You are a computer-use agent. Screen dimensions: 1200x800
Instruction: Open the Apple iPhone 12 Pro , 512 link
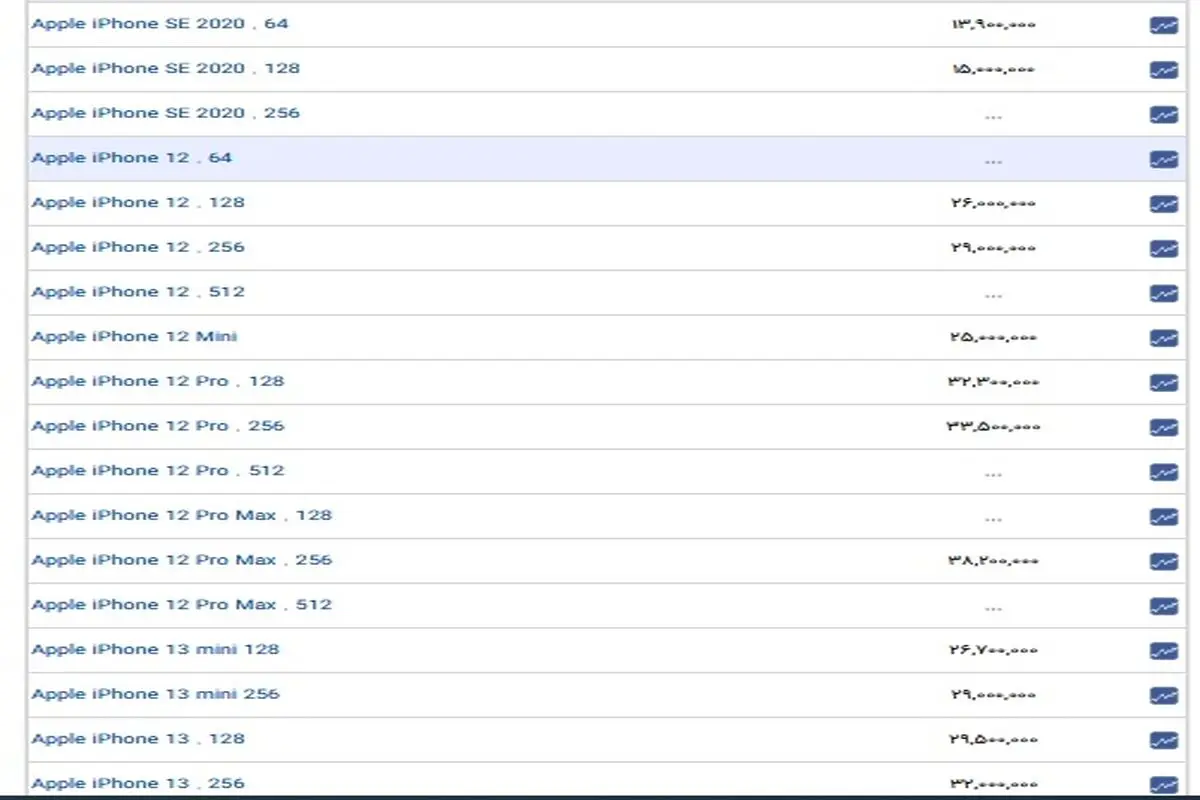(x=158, y=470)
